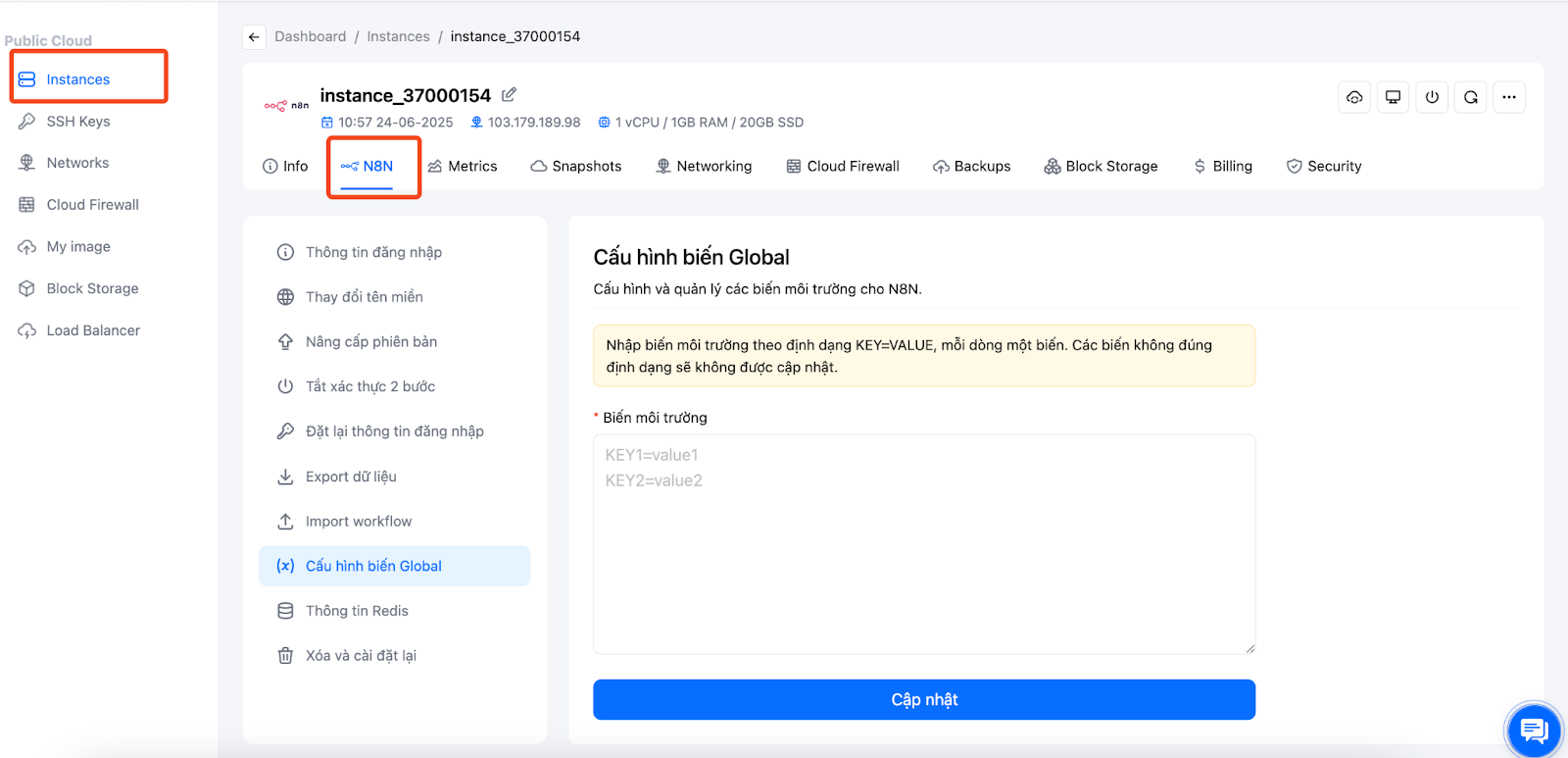1568x758 pixels.
Task: Open Xóa và cài đặt lại section
Action: point(394,656)
